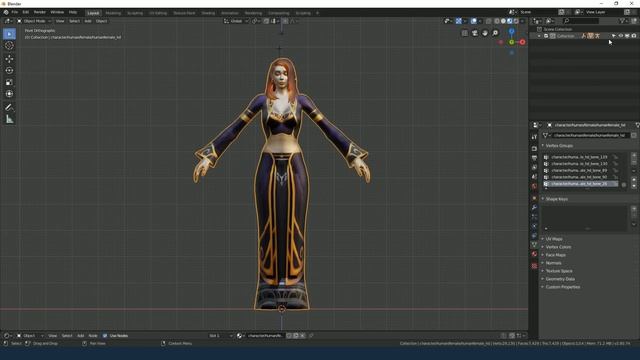Screen dimensions: 640x360
Task: Expand the Custom Properties panel
Action: pos(562,287)
